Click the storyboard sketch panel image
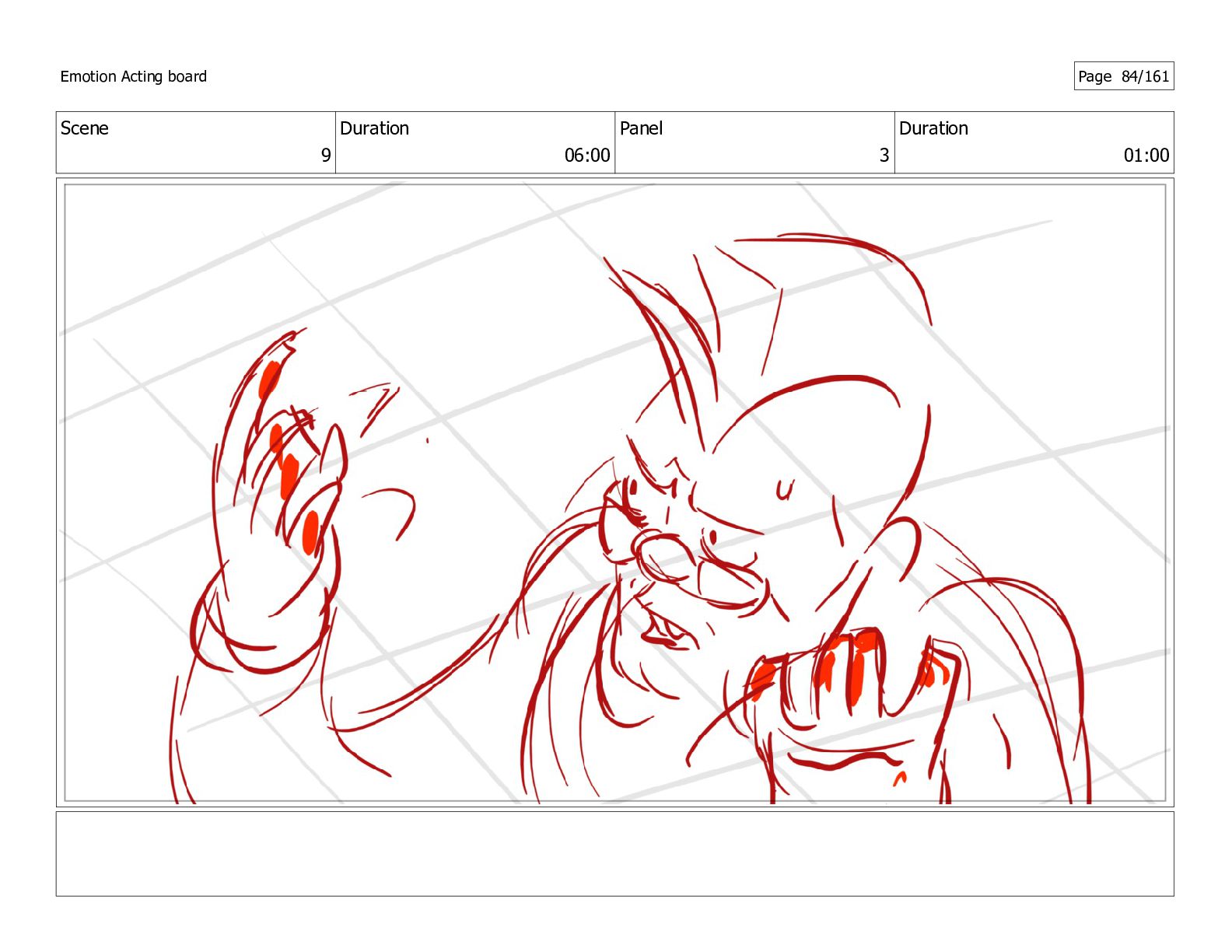The height and width of the screenshot is (952, 1232). [614, 492]
